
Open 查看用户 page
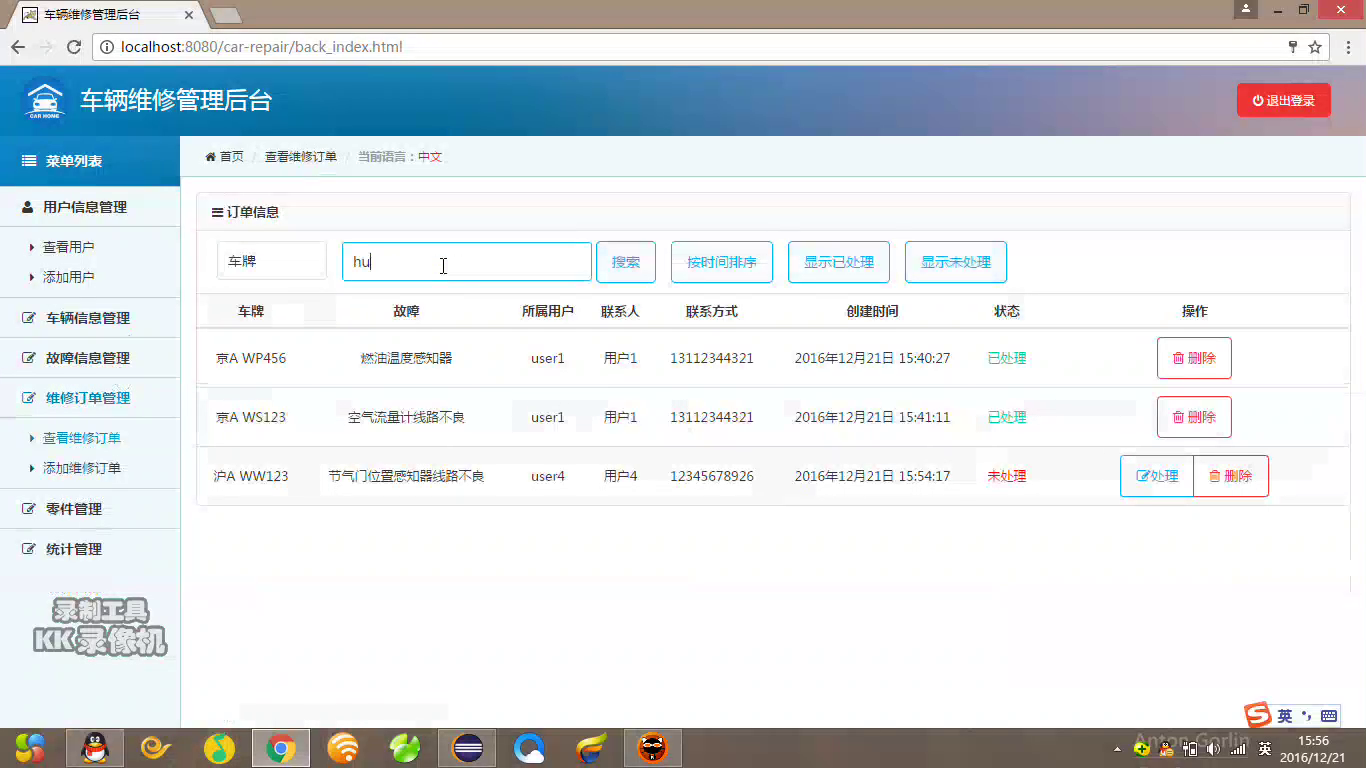[x=68, y=247]
